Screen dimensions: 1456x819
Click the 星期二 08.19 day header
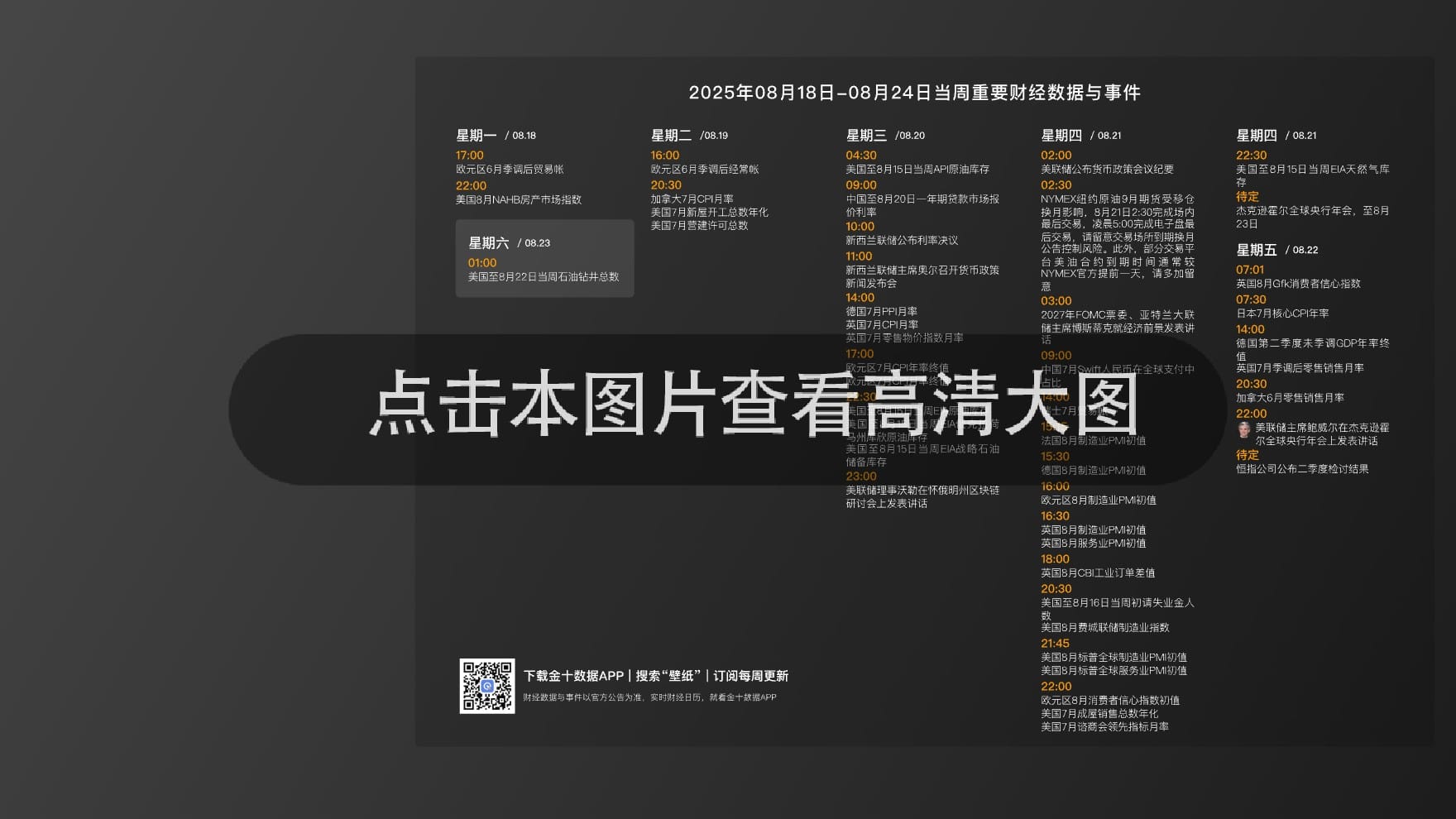click(x=689, y=136)
